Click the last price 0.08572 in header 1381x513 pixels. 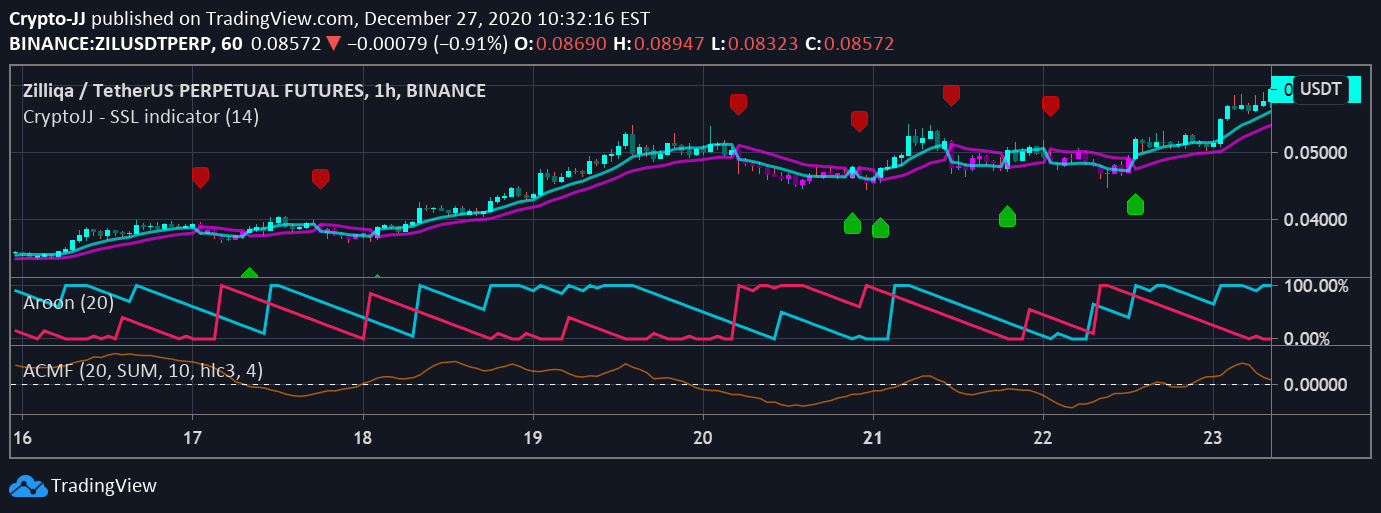[x=285, y=43]
